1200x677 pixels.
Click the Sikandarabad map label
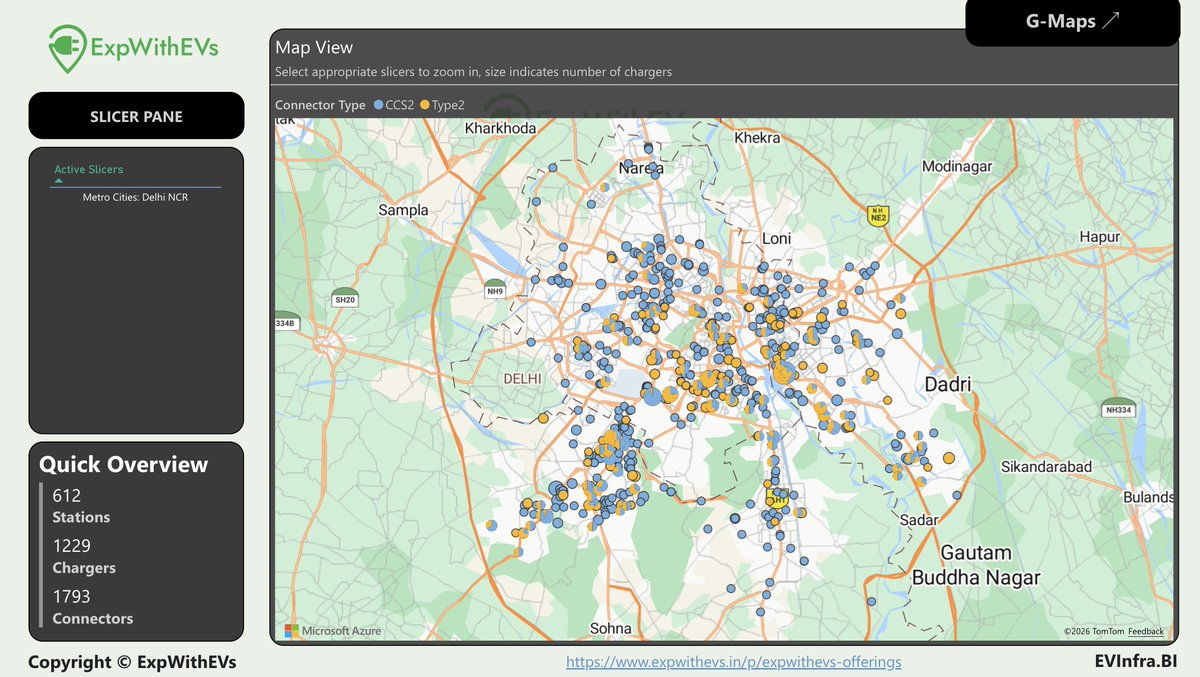tap(1047, 467)
